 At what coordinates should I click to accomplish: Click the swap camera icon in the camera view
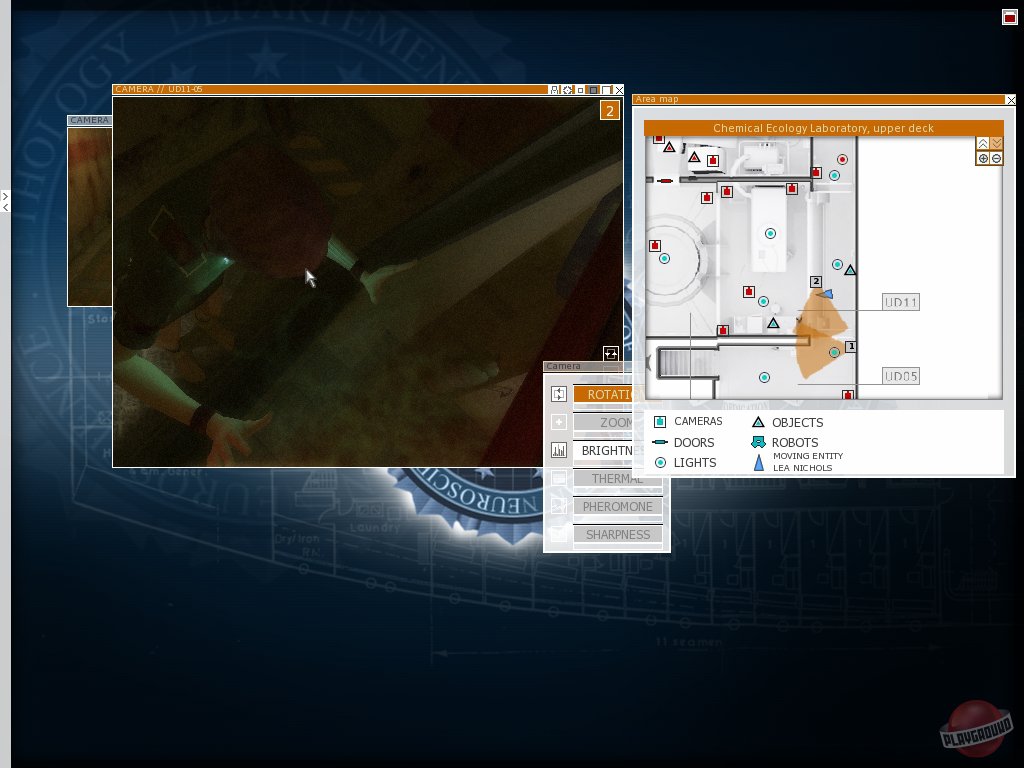tap(611, 353)
